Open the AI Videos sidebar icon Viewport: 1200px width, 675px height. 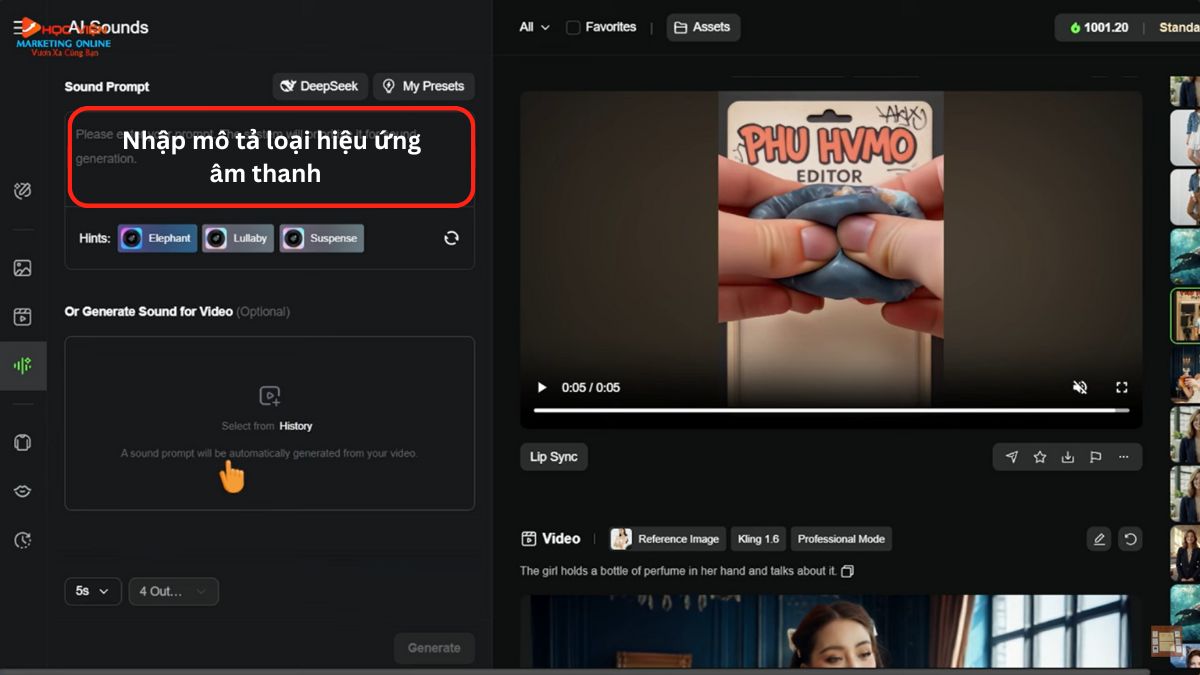tap(22, 317)
